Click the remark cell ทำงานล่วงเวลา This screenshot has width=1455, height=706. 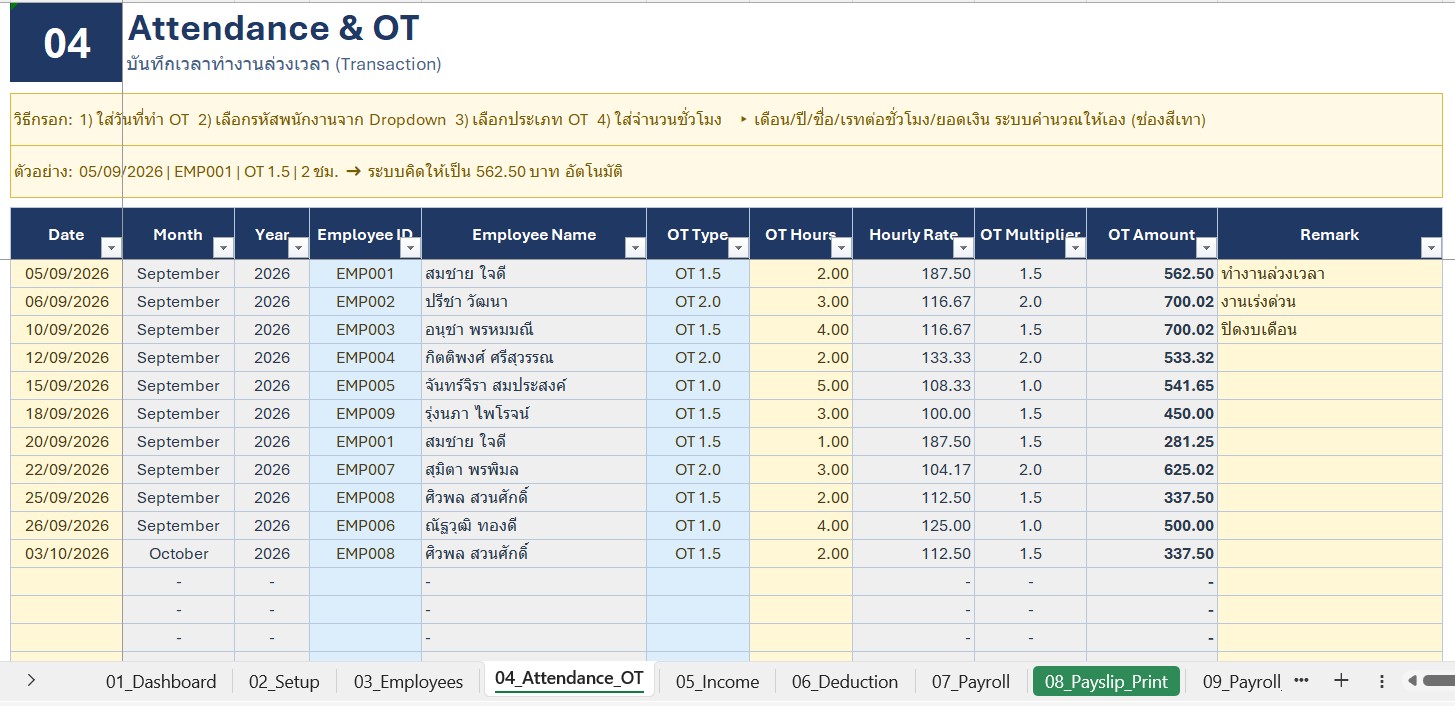click(1330, 274)
